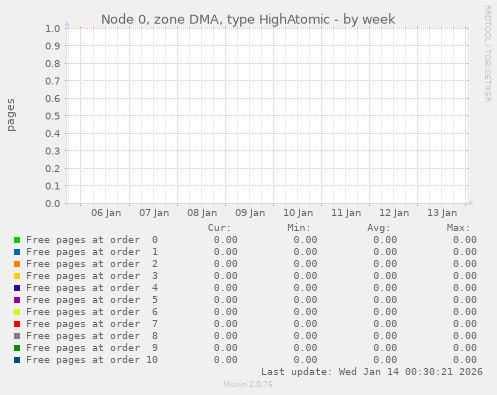
Task: Click the Max value for order 10
Action: point(465,360)
